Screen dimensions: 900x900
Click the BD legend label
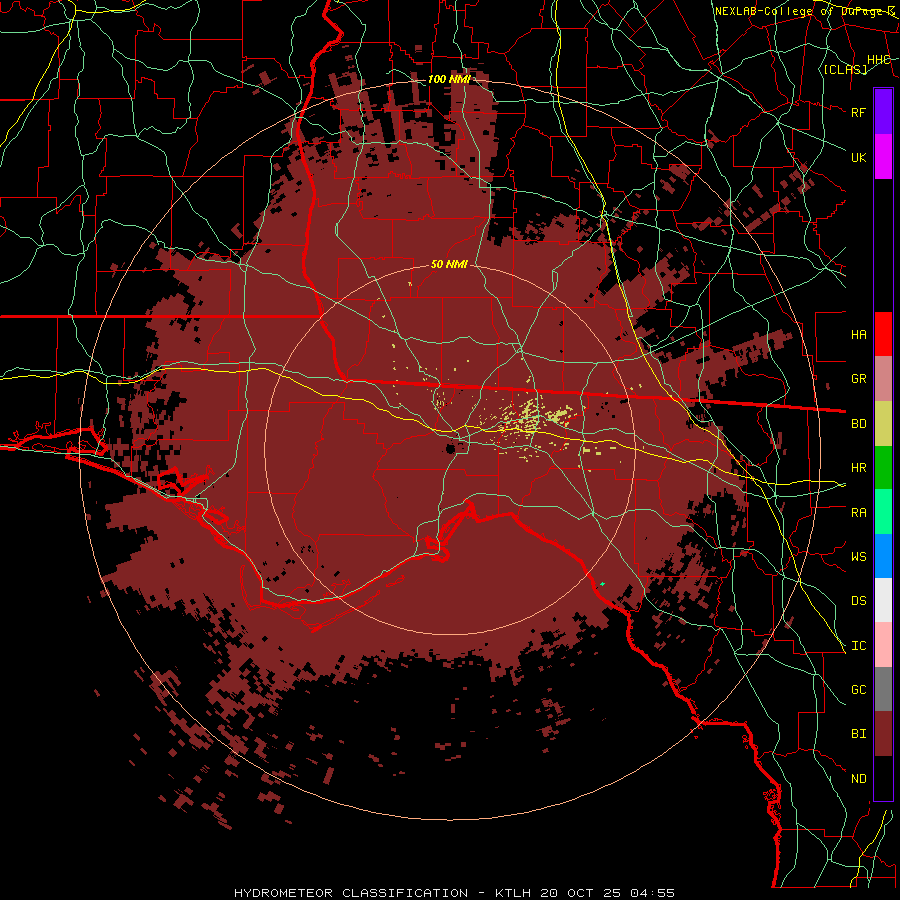point(858,424)
